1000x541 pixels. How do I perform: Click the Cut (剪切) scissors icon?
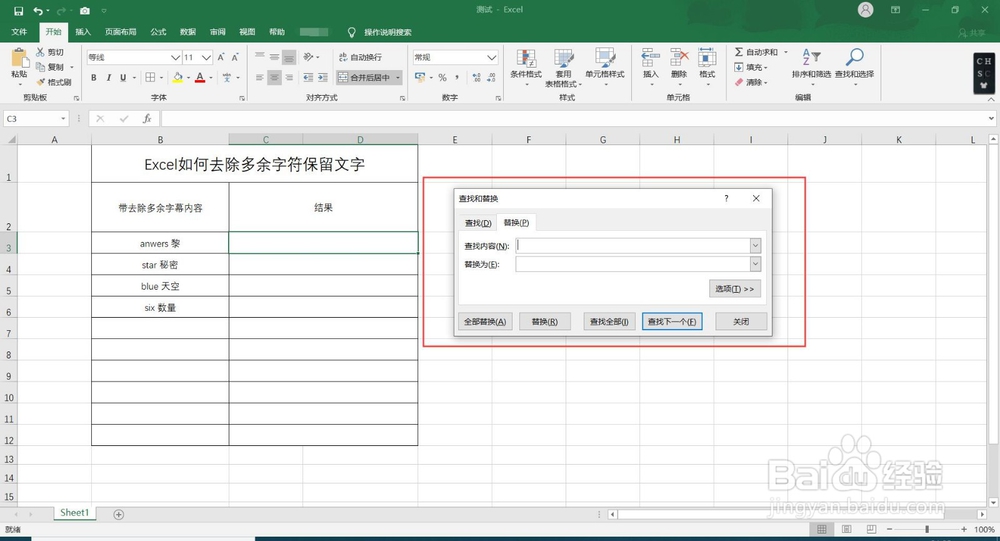(40, 52)
